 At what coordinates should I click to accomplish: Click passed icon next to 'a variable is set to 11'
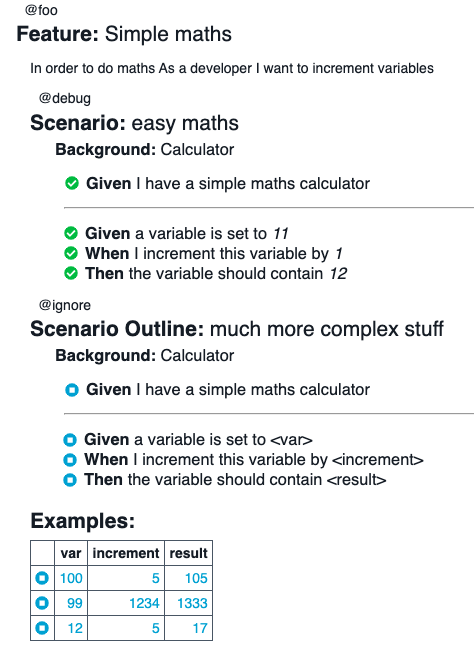[x=71, y=233]
